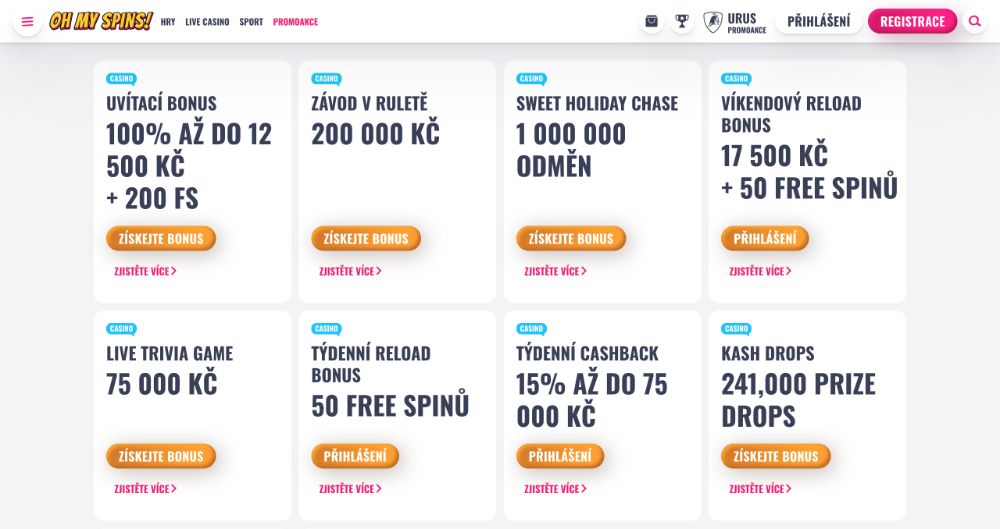Open the Live Casino menu item
The width and height of the screenshot is (1000, 529).
pos(207,22)
